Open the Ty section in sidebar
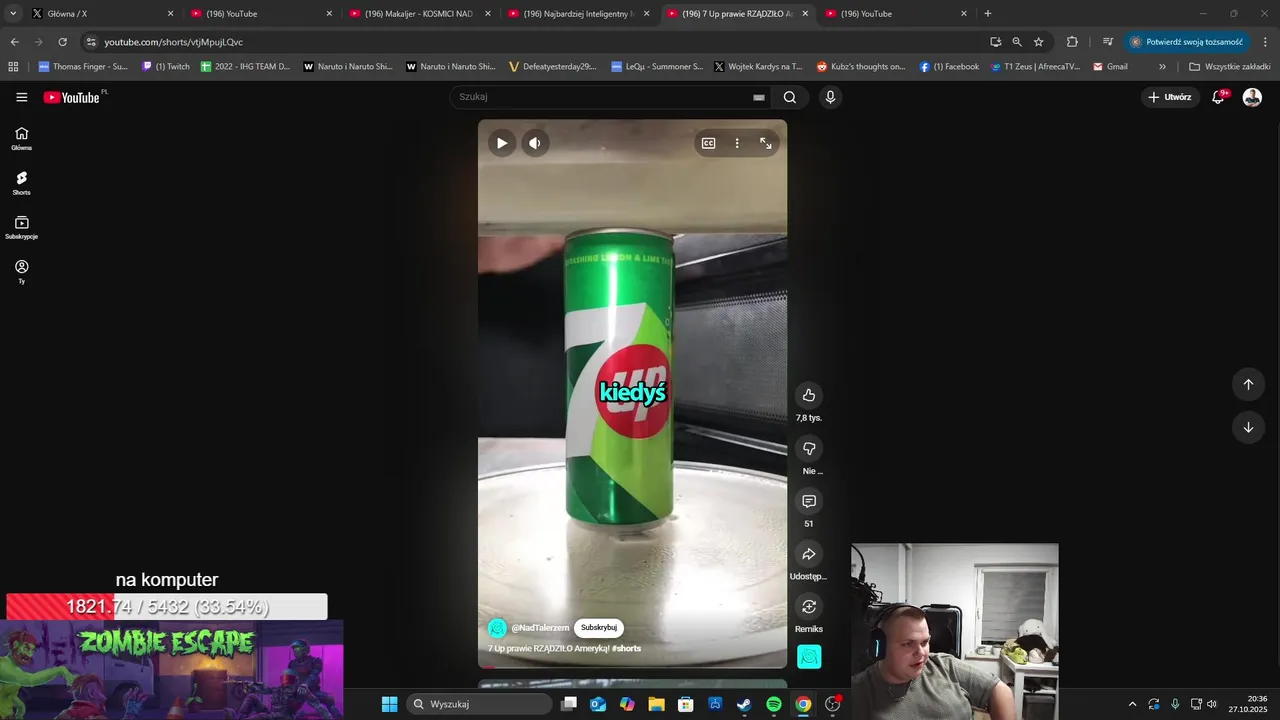Viewport: 1280px width, 720px height. pos(22,272)
